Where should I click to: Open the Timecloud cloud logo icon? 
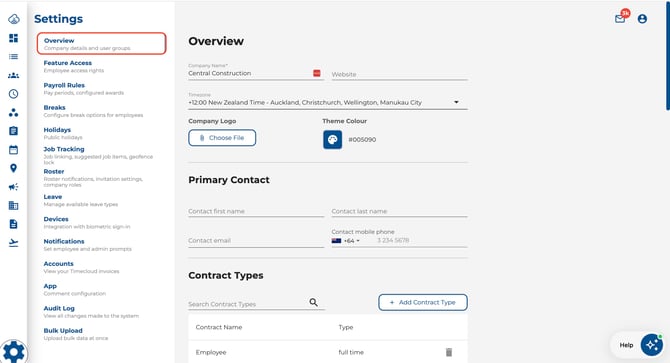click(14, 19)
